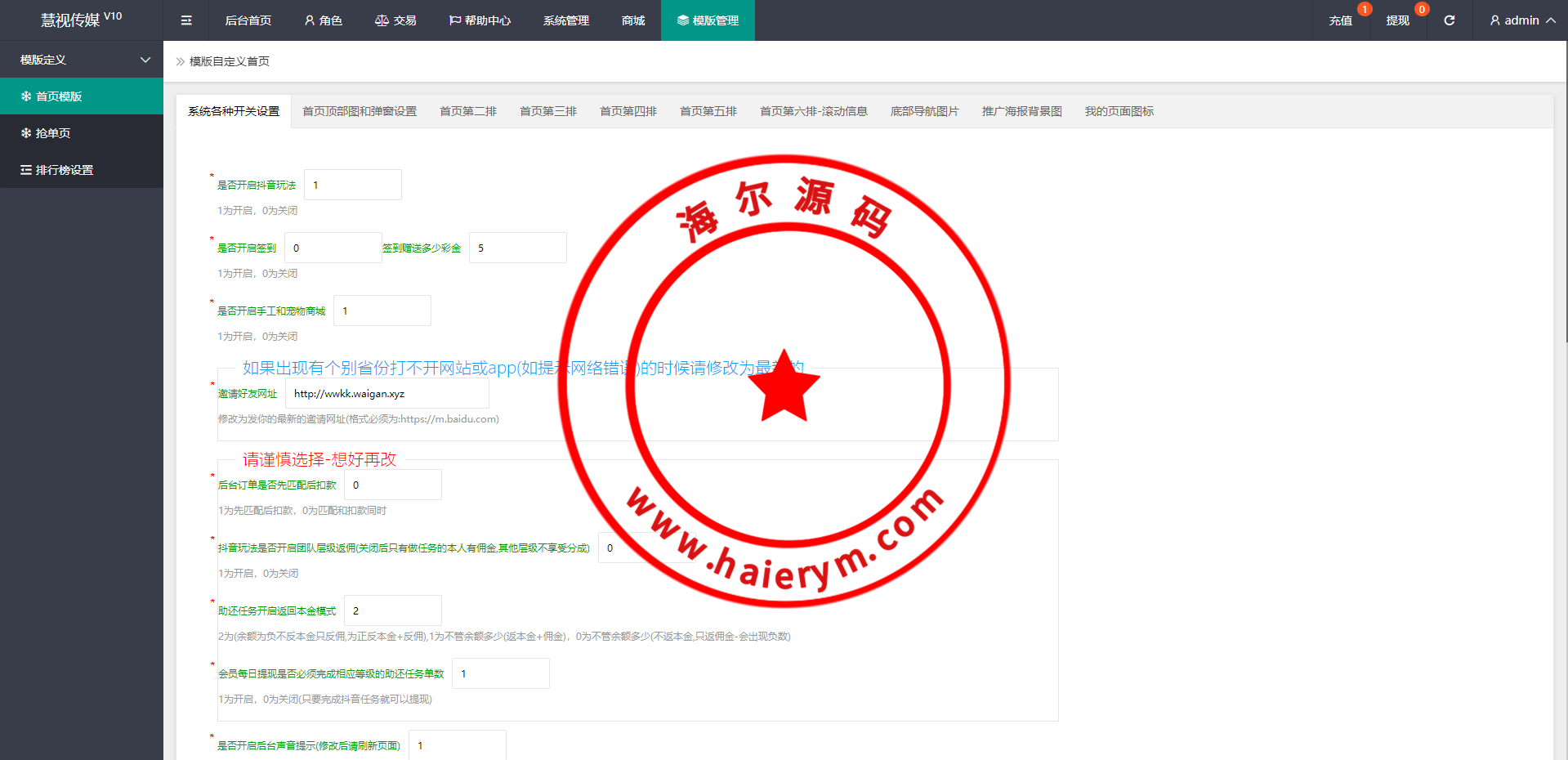Focus the 是否开启抖音玩法 input field
Viewport: 1568px width, 760px height.
point(352,186)
